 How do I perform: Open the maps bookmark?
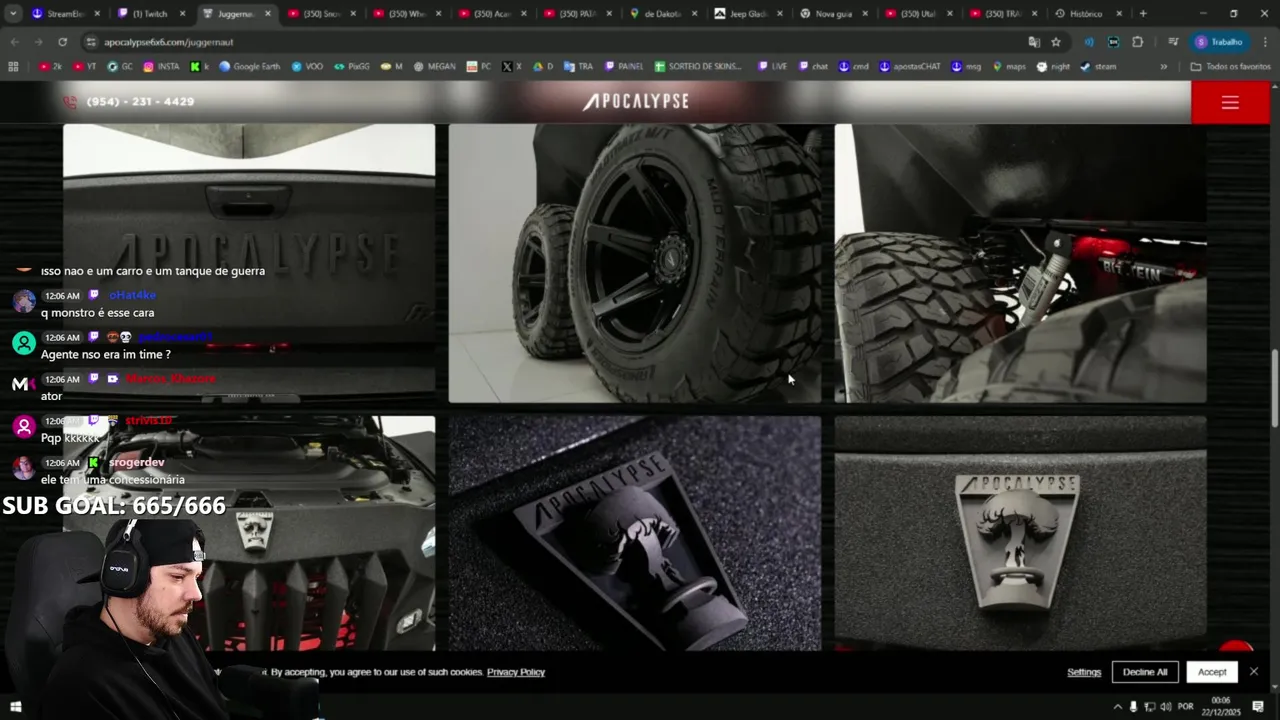pyautogui.click(x=1009, y=67)
